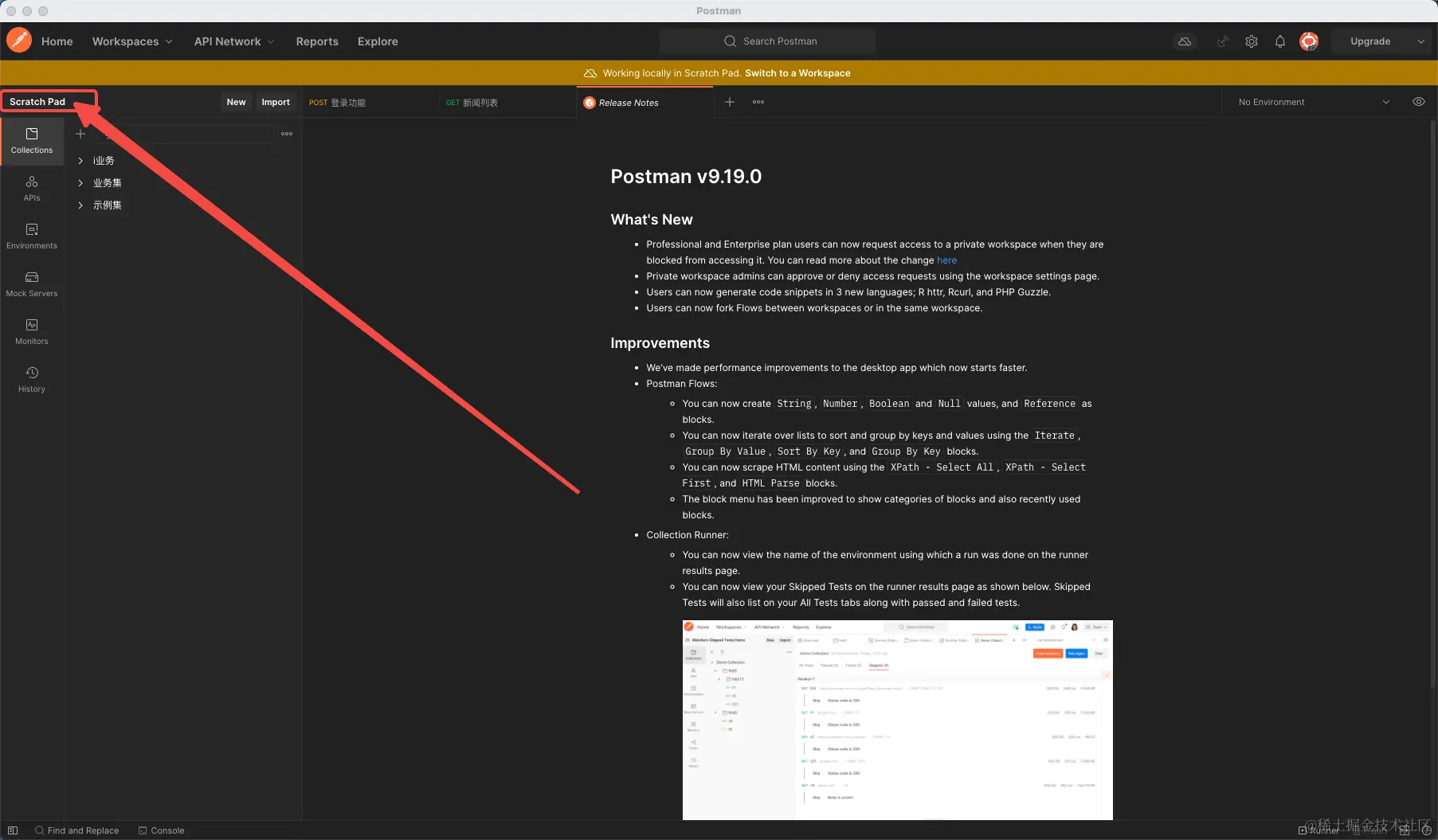This screenshot has height=840, width=1438.
Task: Click the collections filter input field
Action: click(x=184, y=134)
